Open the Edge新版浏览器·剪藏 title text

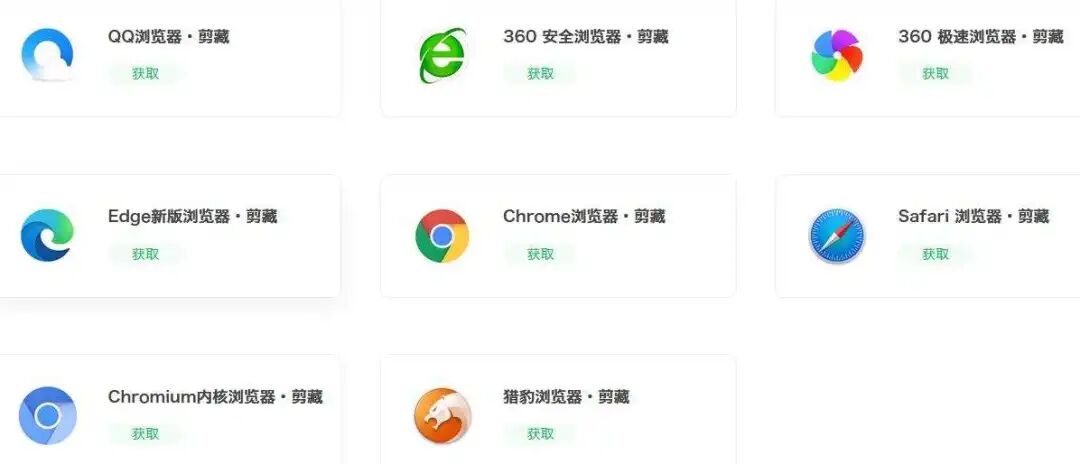tap(193, 216)
